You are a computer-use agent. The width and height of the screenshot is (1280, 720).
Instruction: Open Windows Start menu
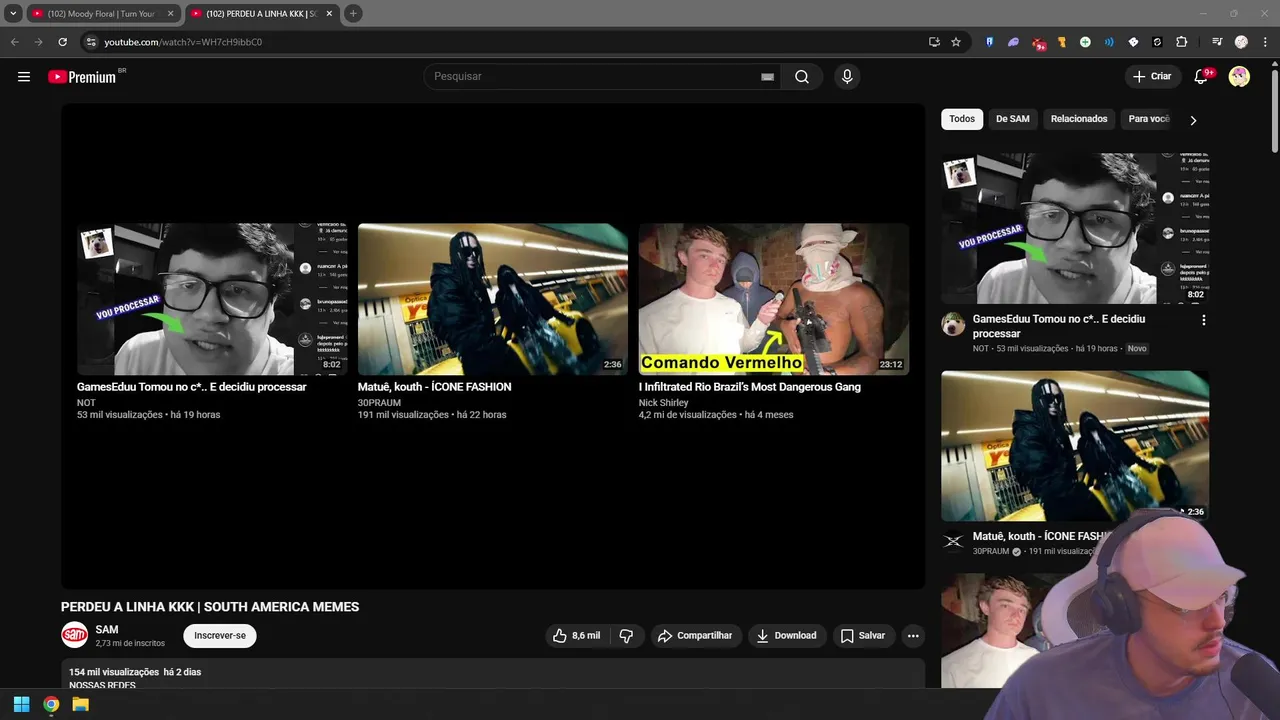tap(21, 704)
